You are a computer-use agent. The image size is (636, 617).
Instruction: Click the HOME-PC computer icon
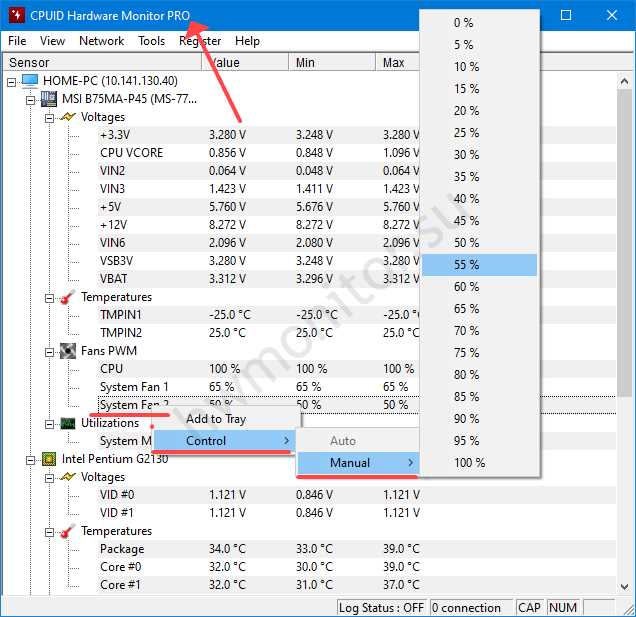tap(30, 81)
